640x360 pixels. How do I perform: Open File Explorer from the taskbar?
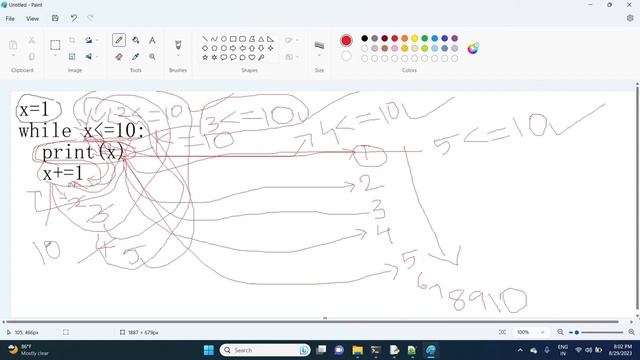(x=358, y=350)
